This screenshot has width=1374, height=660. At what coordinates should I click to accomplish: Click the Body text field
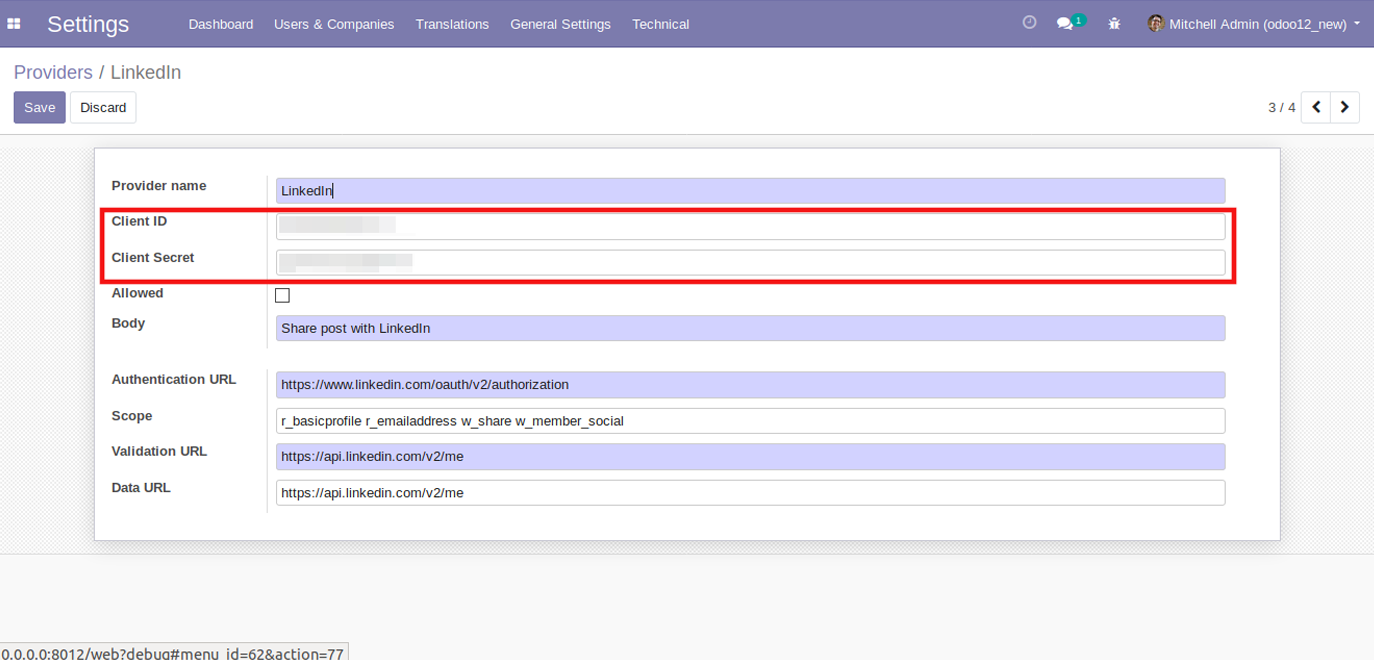point(750,328)
